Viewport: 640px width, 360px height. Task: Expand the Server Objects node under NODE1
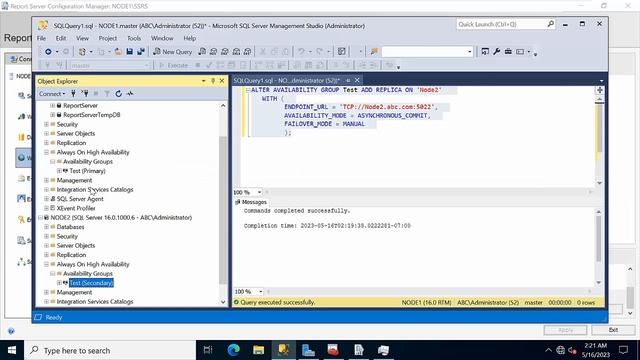[x=46, y=133]
